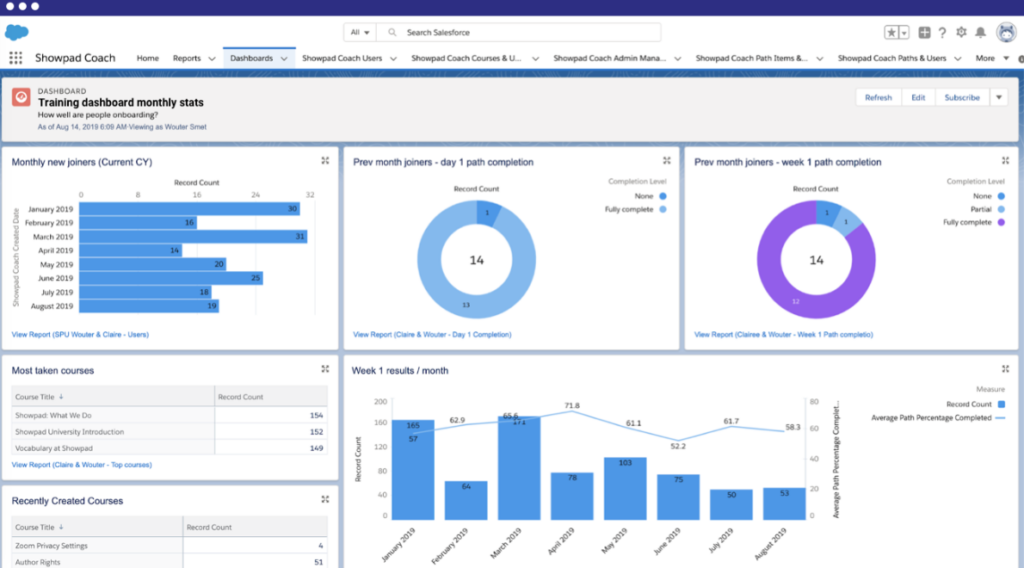Expand the favorites list arrow next to star
1024x568 pixels.
pyautogui.click(x=904, y=32)
